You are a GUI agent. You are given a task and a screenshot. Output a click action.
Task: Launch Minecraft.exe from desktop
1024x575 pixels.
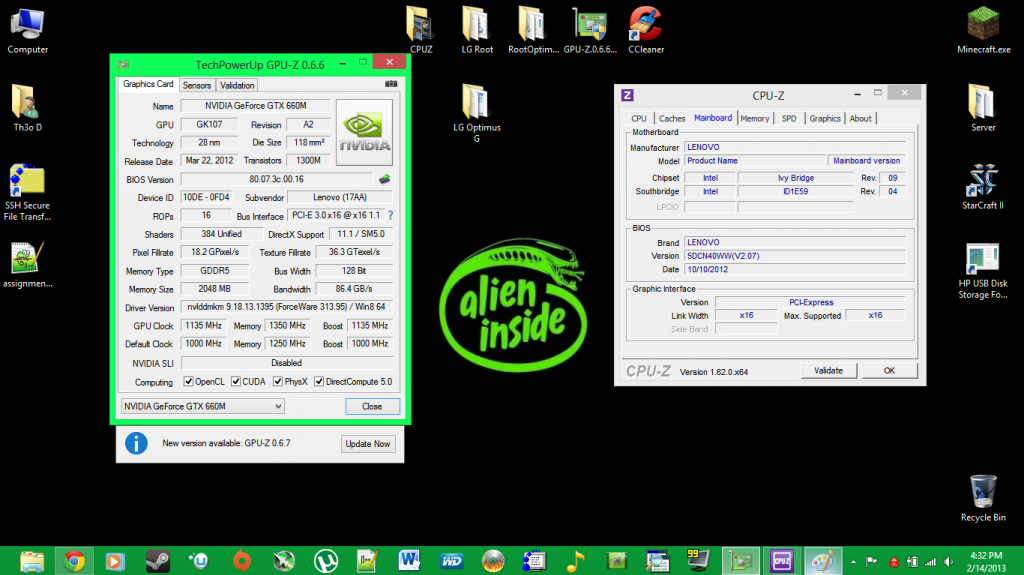[x=983, y=31]
